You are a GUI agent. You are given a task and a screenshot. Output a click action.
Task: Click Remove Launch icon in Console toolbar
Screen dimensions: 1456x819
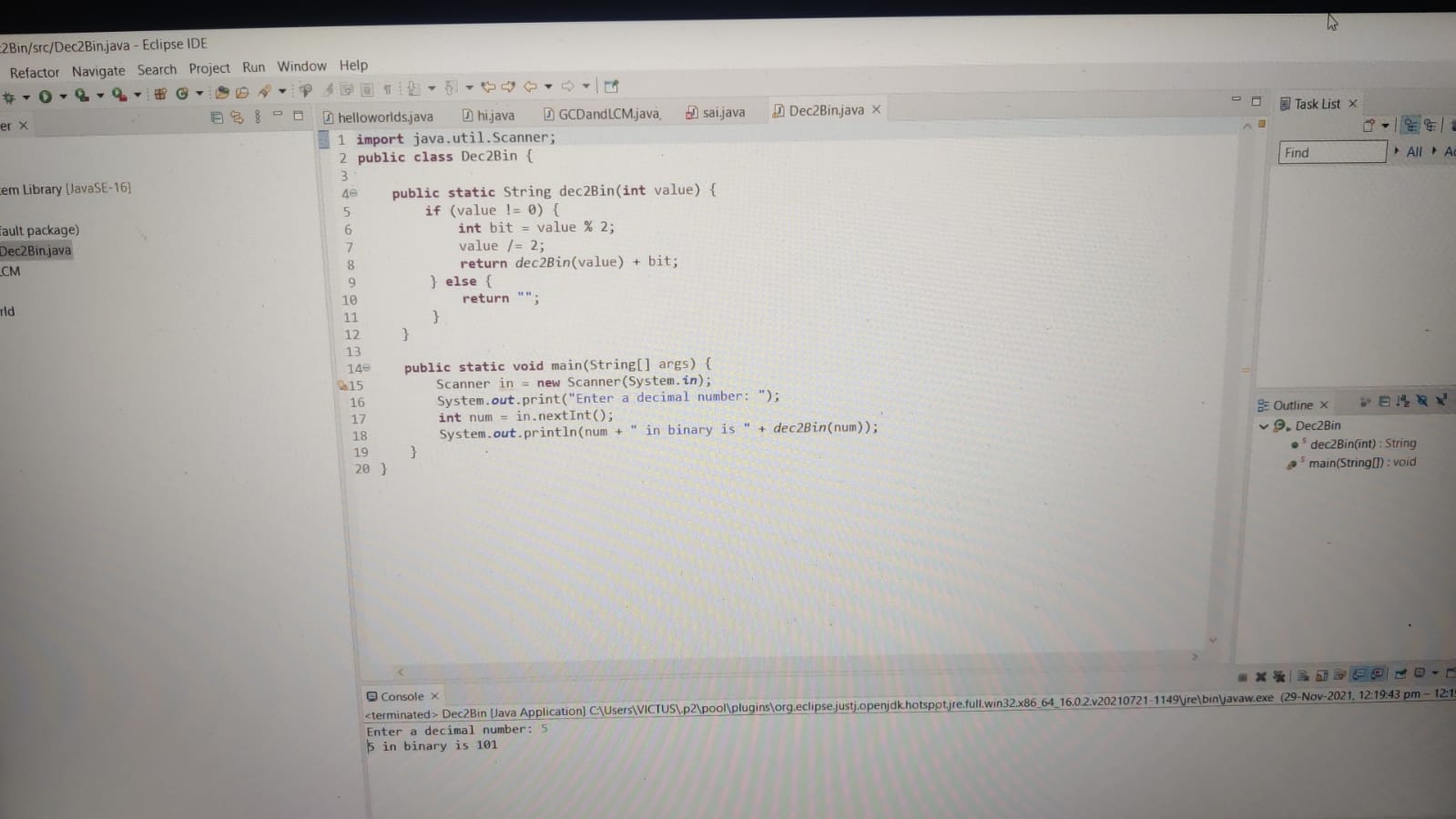[x=1261, y=677]
